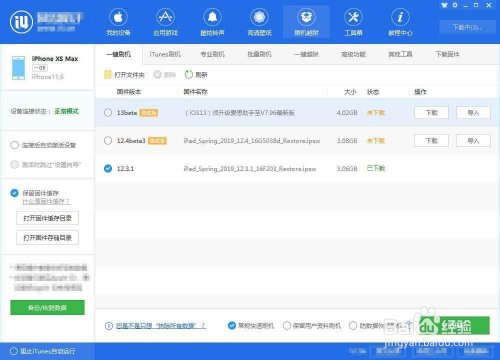This screenshot has width=500, height=360.
Task: Click the 4.02GB size cell
Action: coord(347,113)
